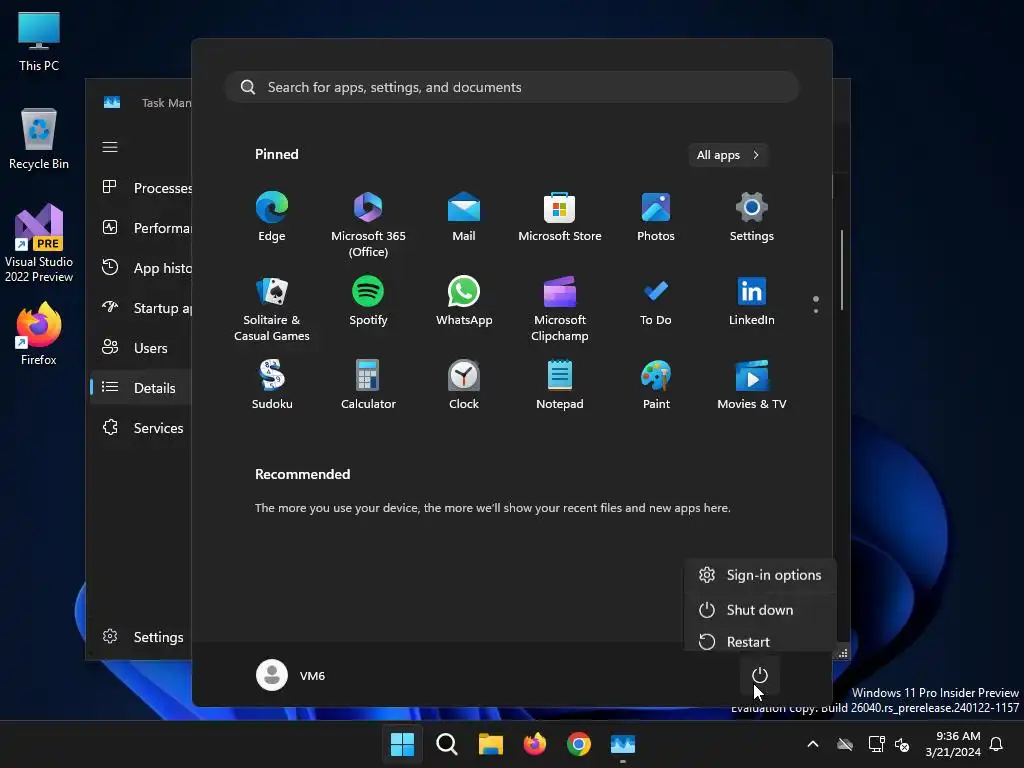Launch Microsoft 365 (Office) app

(368, 224)
